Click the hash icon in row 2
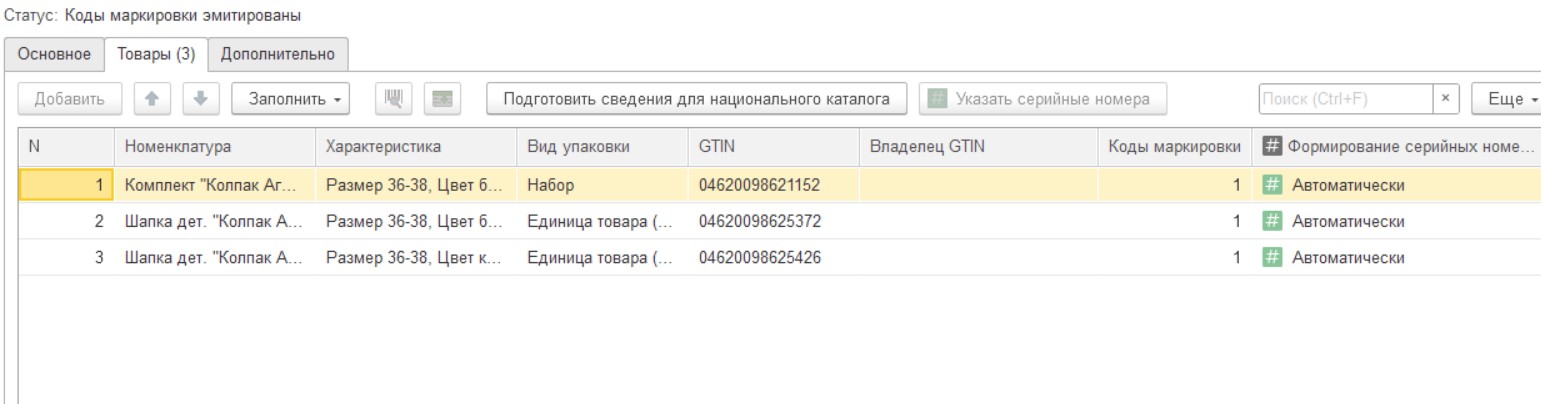Viewport: 1541px width, 404px height. pyautogui.click(x=1272, y=221)
